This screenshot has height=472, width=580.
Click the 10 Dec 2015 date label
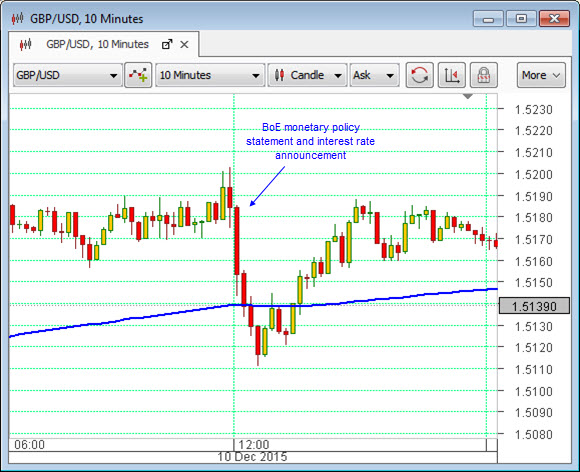pos(252,457)
